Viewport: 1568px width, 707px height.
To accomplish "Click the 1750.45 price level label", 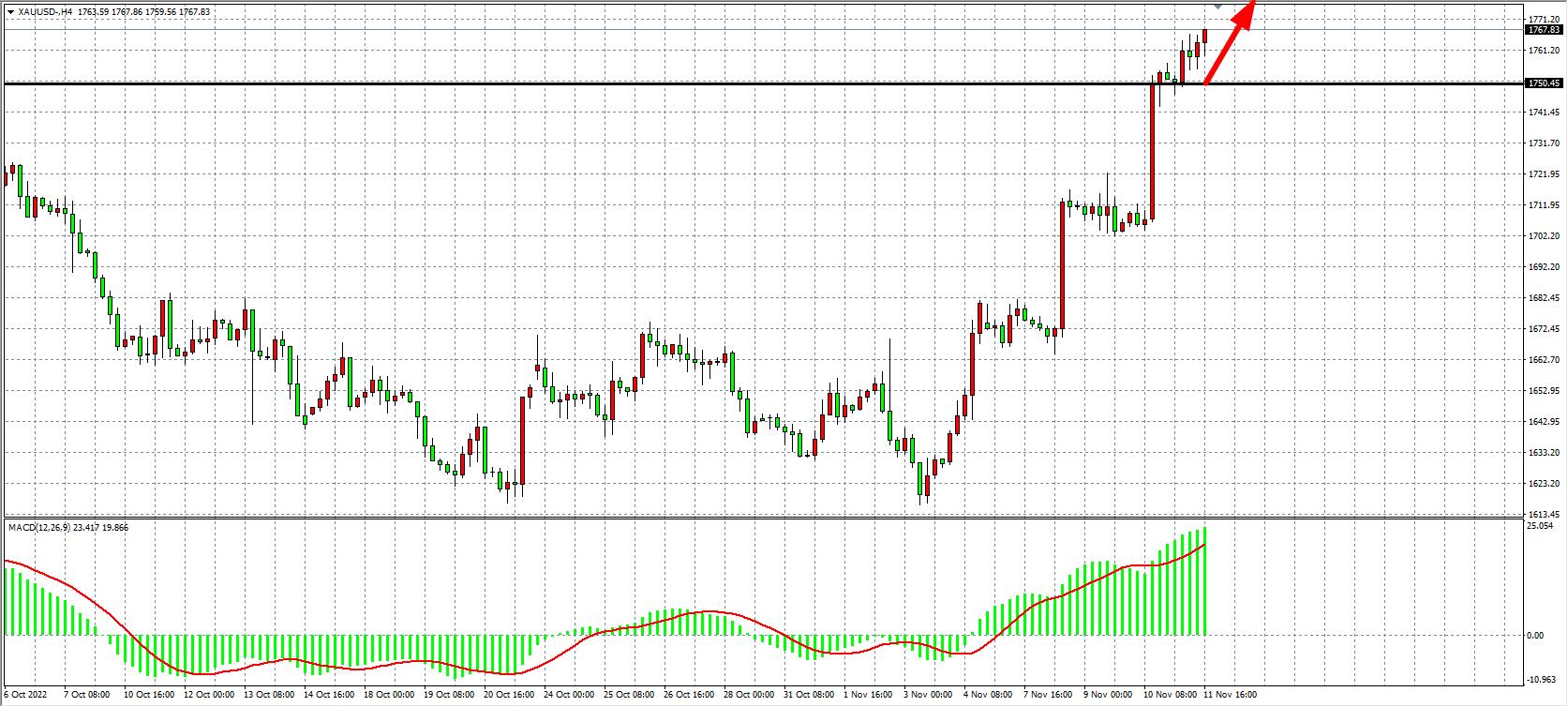I will coord(1544,83).
